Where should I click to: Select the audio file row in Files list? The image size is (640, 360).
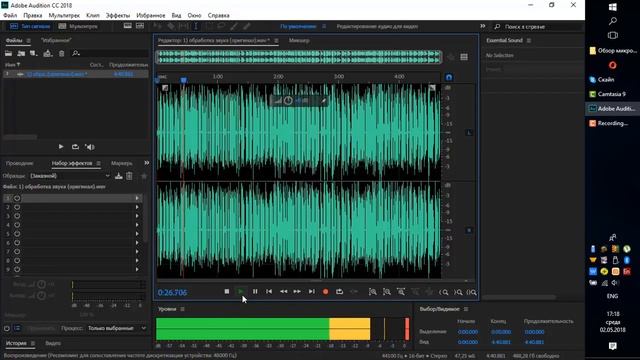tap(76, 74)
